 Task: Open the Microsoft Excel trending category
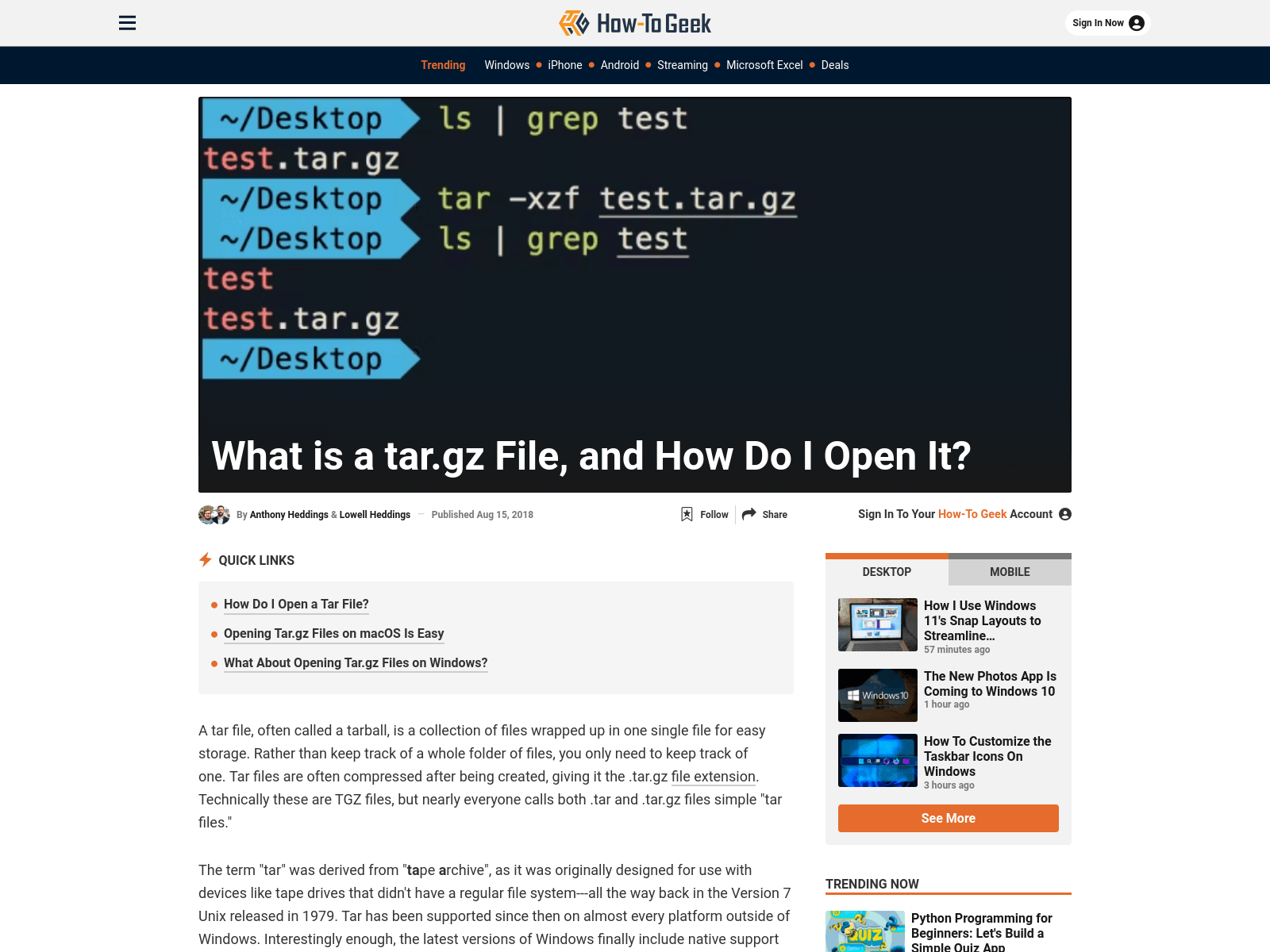click(764, 65)
